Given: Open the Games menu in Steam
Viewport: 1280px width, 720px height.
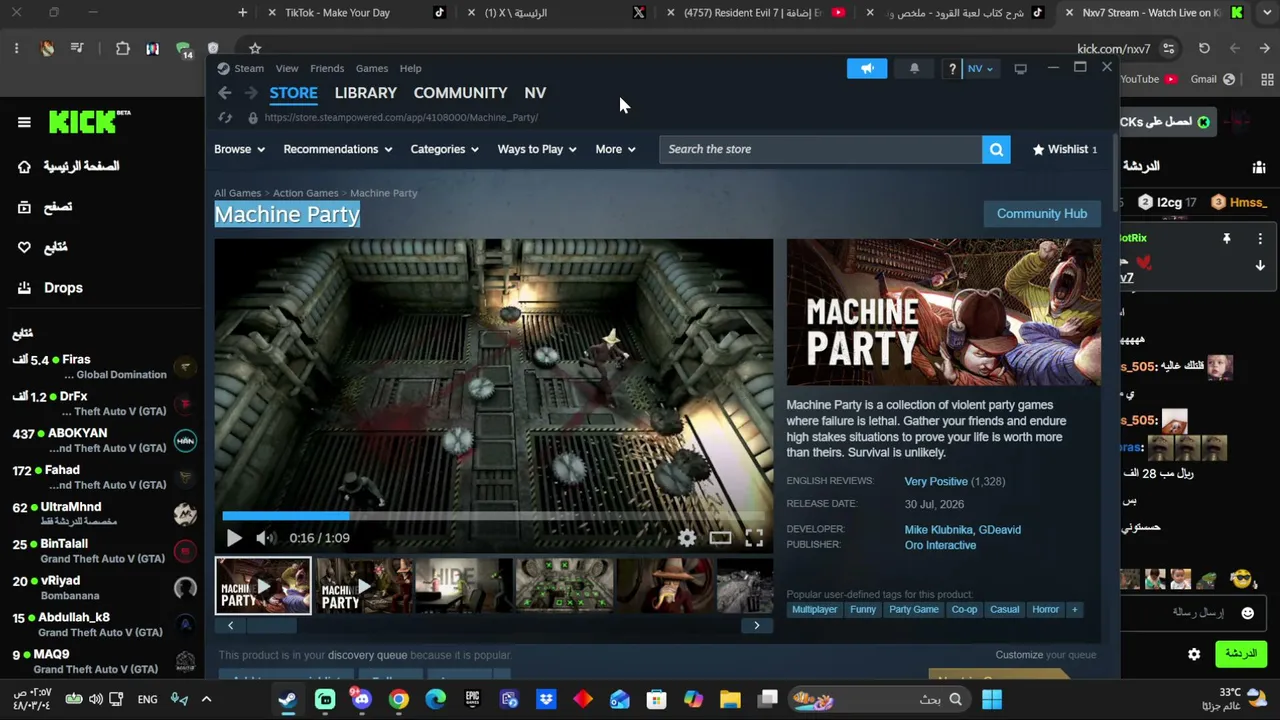Looking at the screenshot, I should point(372,68).
